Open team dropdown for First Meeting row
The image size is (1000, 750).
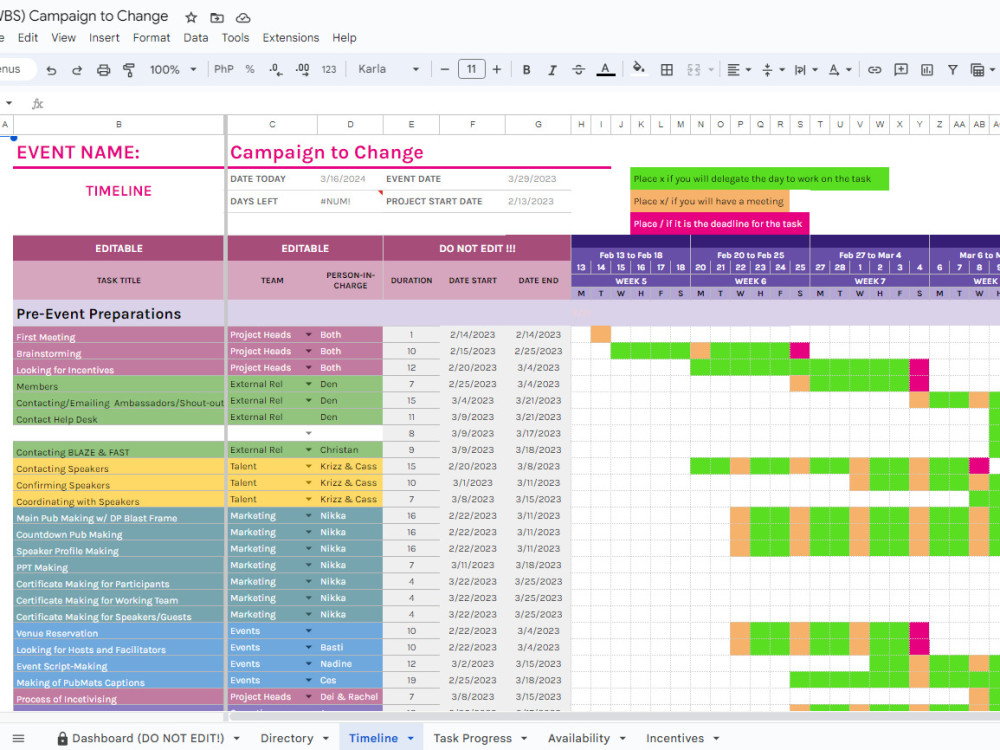pyautogui.click(x=309, y=335)
